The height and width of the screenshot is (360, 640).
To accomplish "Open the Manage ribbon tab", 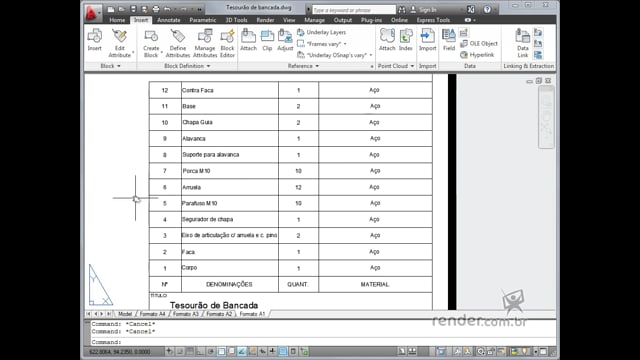I will [314, 20].
